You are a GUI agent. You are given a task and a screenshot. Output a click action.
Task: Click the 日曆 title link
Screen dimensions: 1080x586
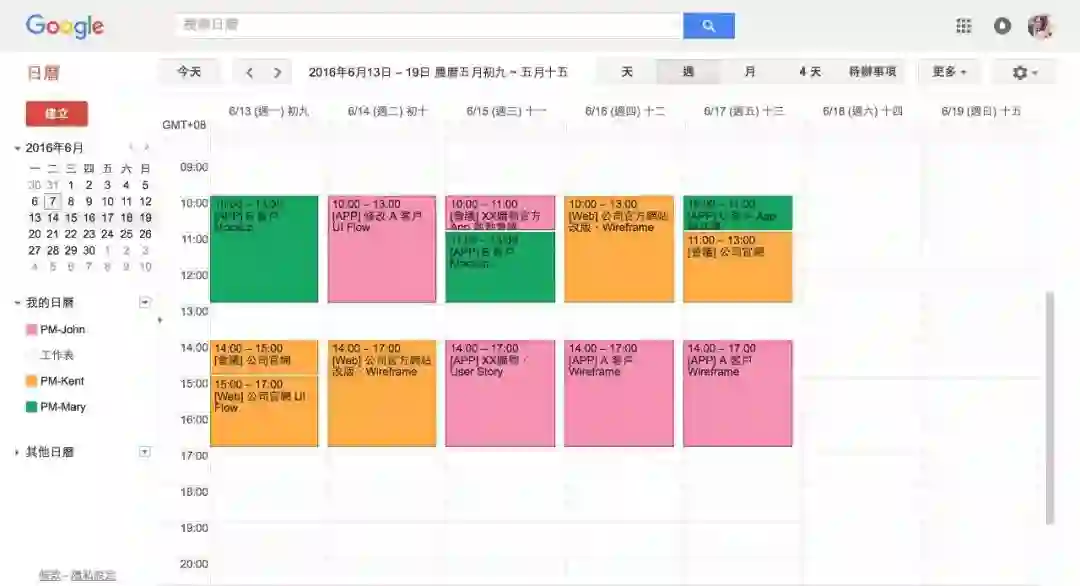[x=43, y=73]
